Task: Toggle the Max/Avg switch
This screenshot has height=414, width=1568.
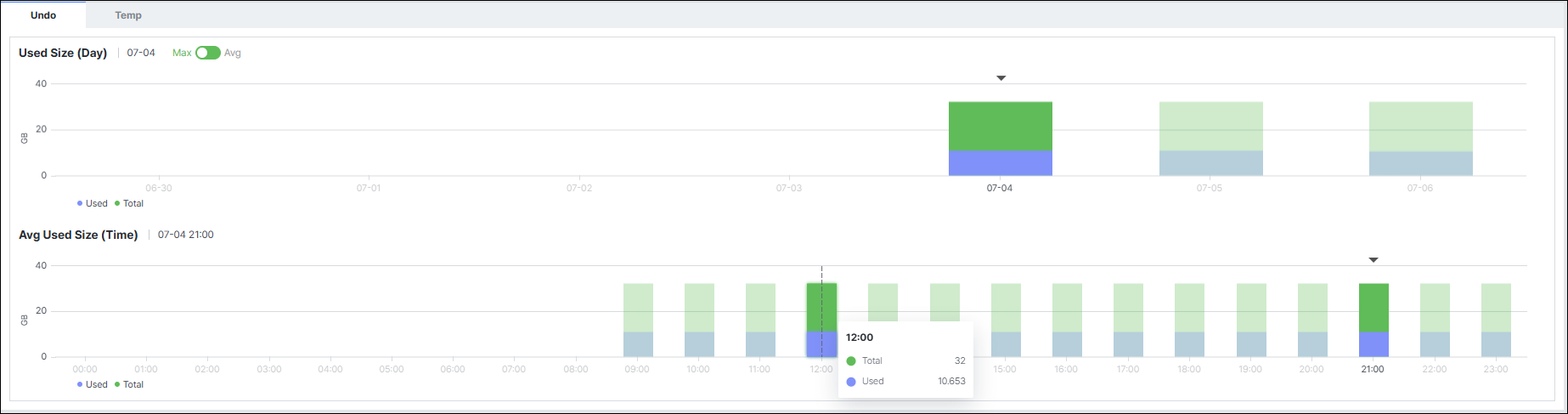Action: click(x=208, y=53)
